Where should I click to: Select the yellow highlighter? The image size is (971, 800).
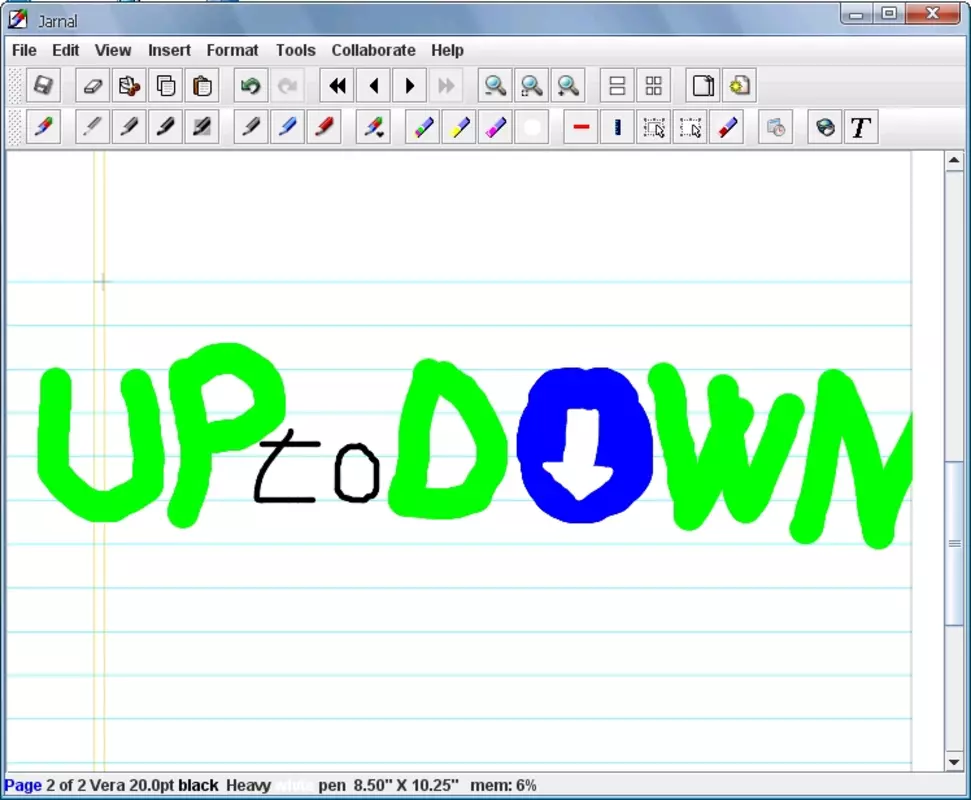[x=459, y=128]
